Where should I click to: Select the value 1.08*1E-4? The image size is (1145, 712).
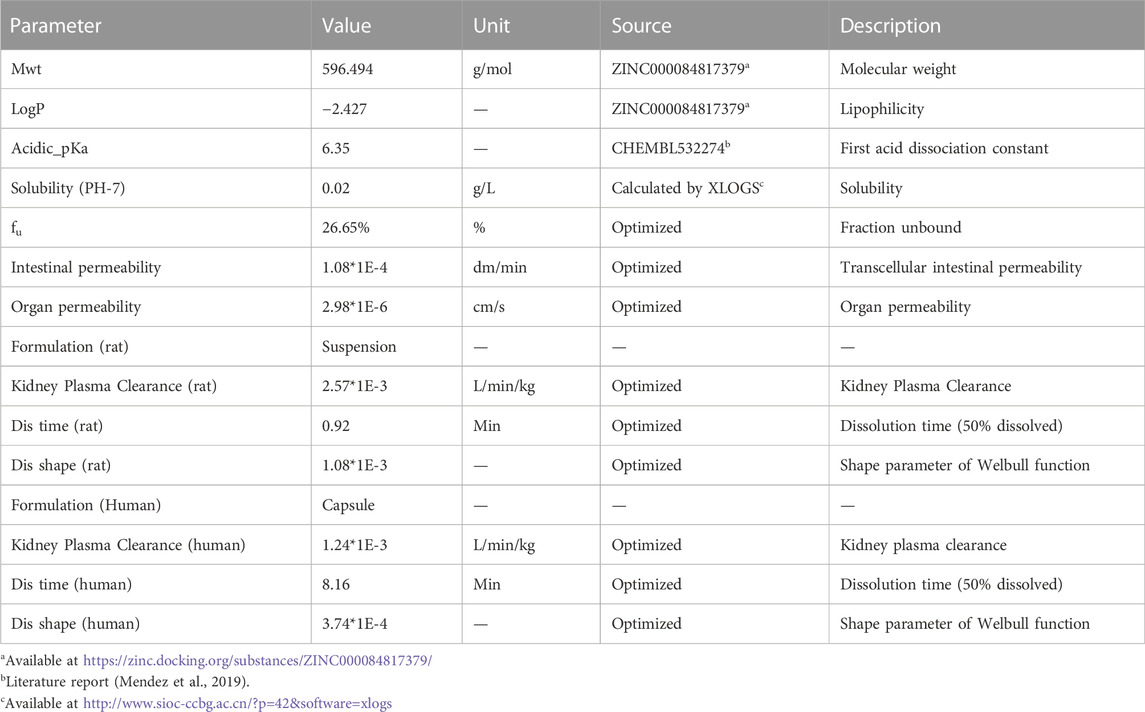pos(355,267)
